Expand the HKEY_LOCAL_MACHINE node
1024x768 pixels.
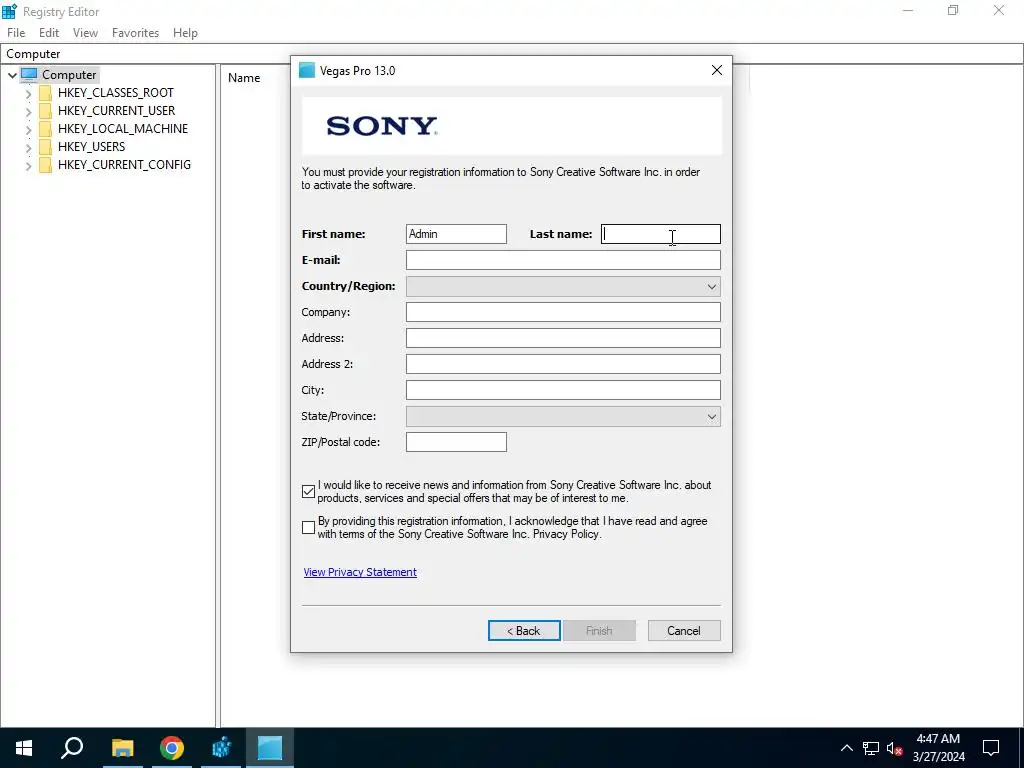pos(28,129)
